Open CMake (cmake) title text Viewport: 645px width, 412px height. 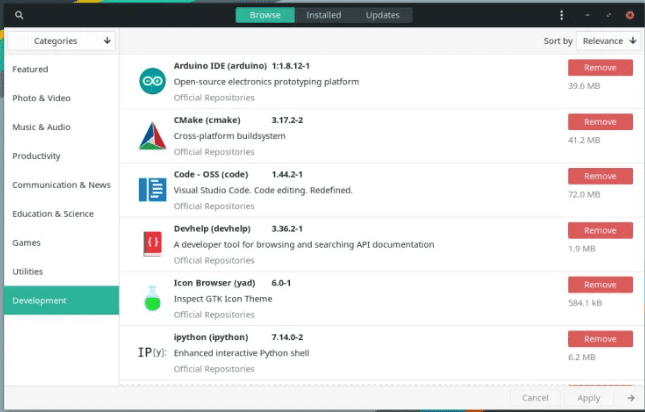coord(207,120)
